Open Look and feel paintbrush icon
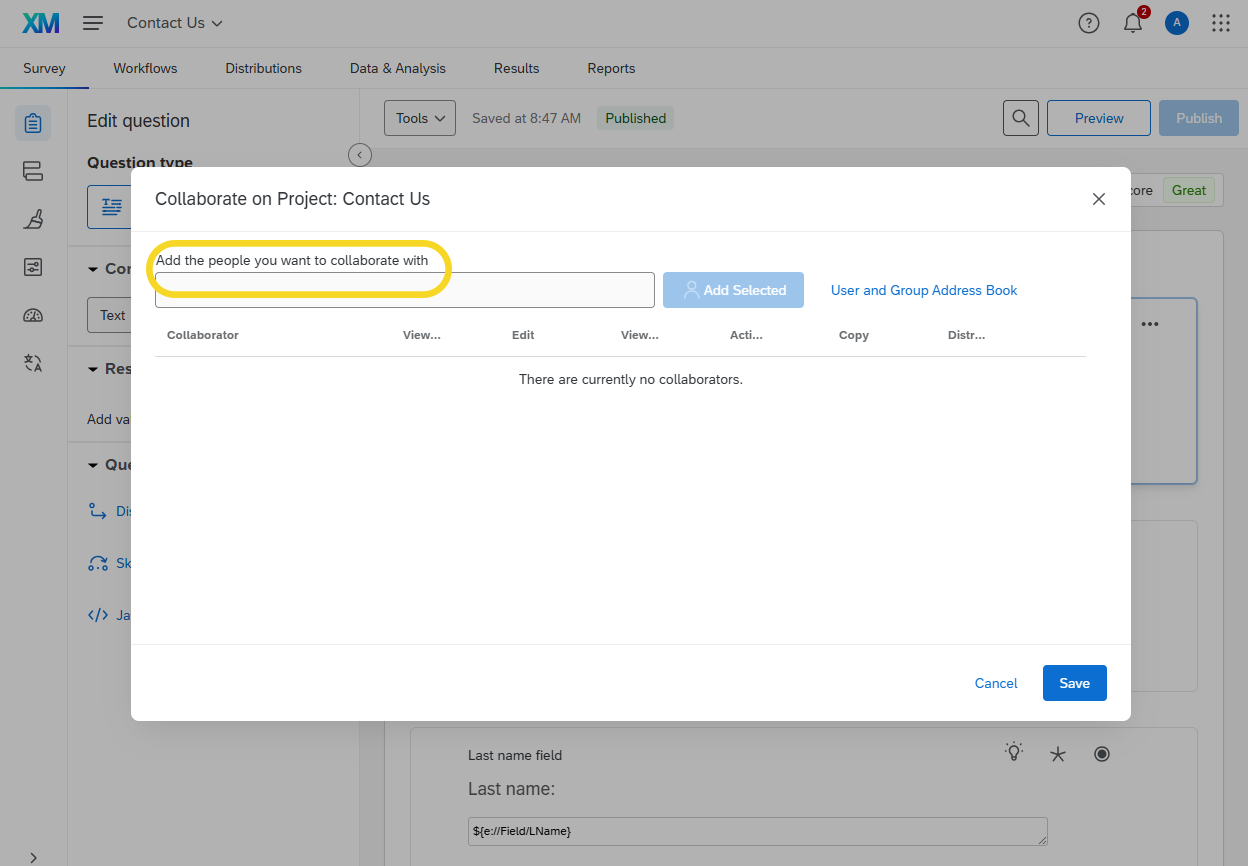1248x866 pixels. [33, 219]
